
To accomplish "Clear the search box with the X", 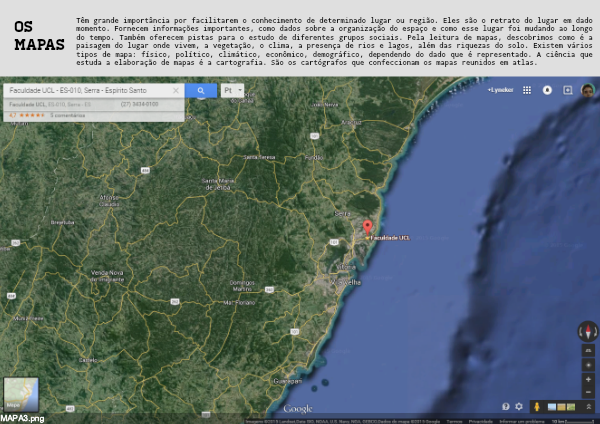I will [x=176, y=91].
